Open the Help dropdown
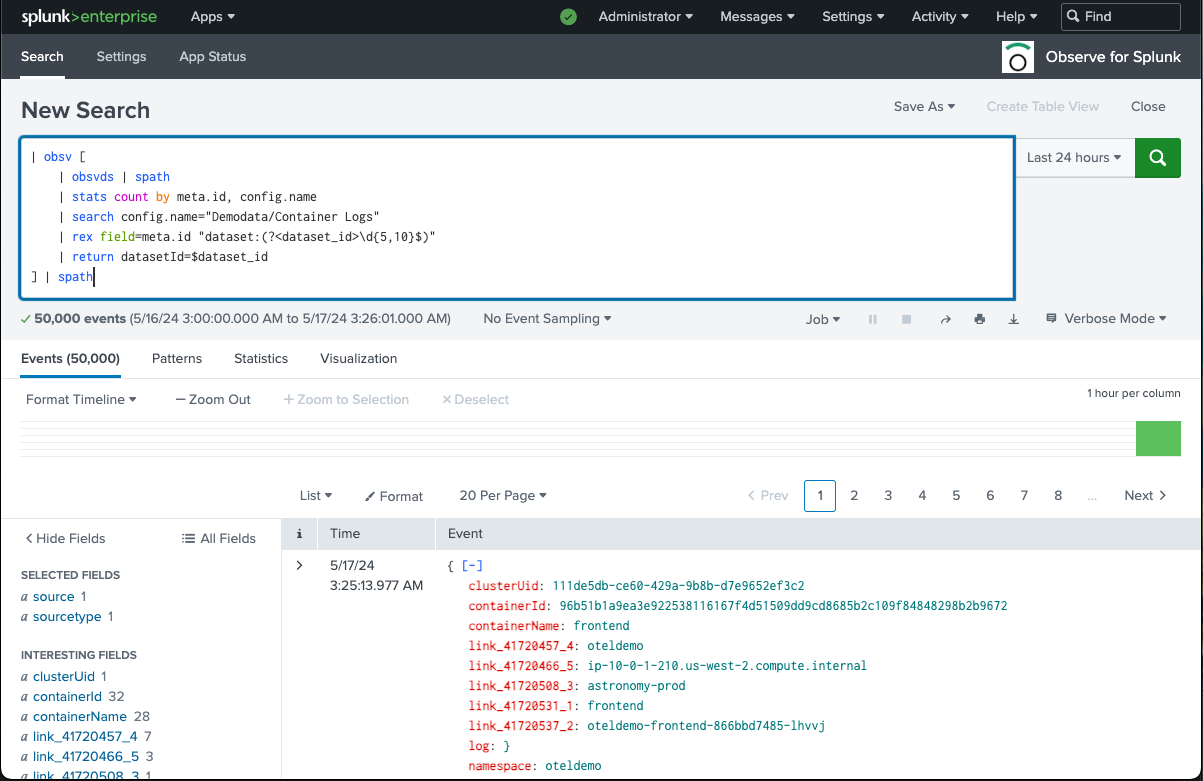 click(x=1017, y=17)
